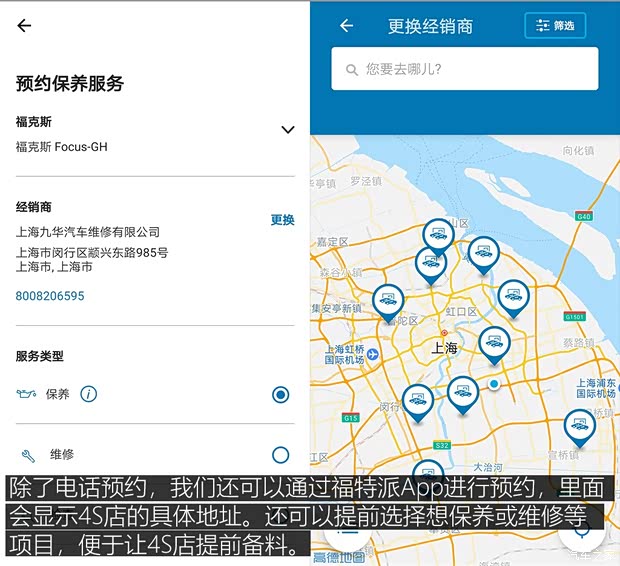Tap back arrow beside 更换经销商 title
Viewport: 620px width, 566px height.
347,26
